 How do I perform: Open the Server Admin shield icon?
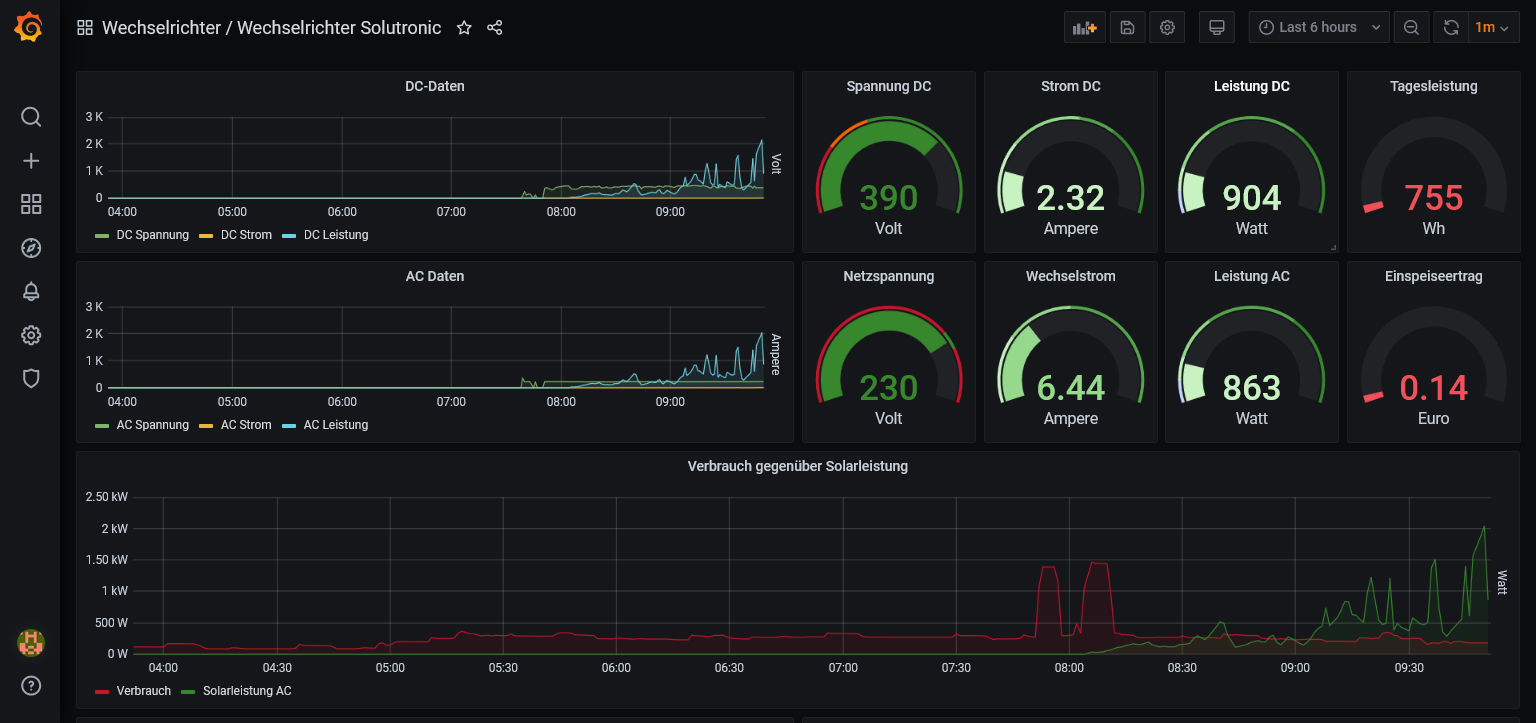pos(31,378)
